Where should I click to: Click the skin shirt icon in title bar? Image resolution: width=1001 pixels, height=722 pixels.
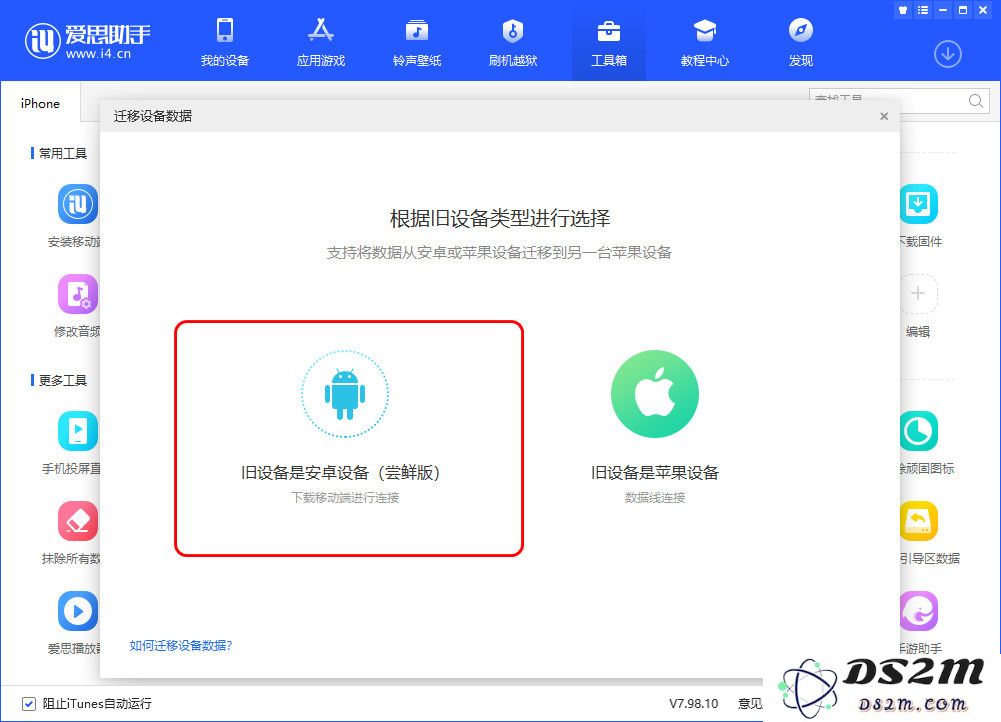tap(903, 10)
